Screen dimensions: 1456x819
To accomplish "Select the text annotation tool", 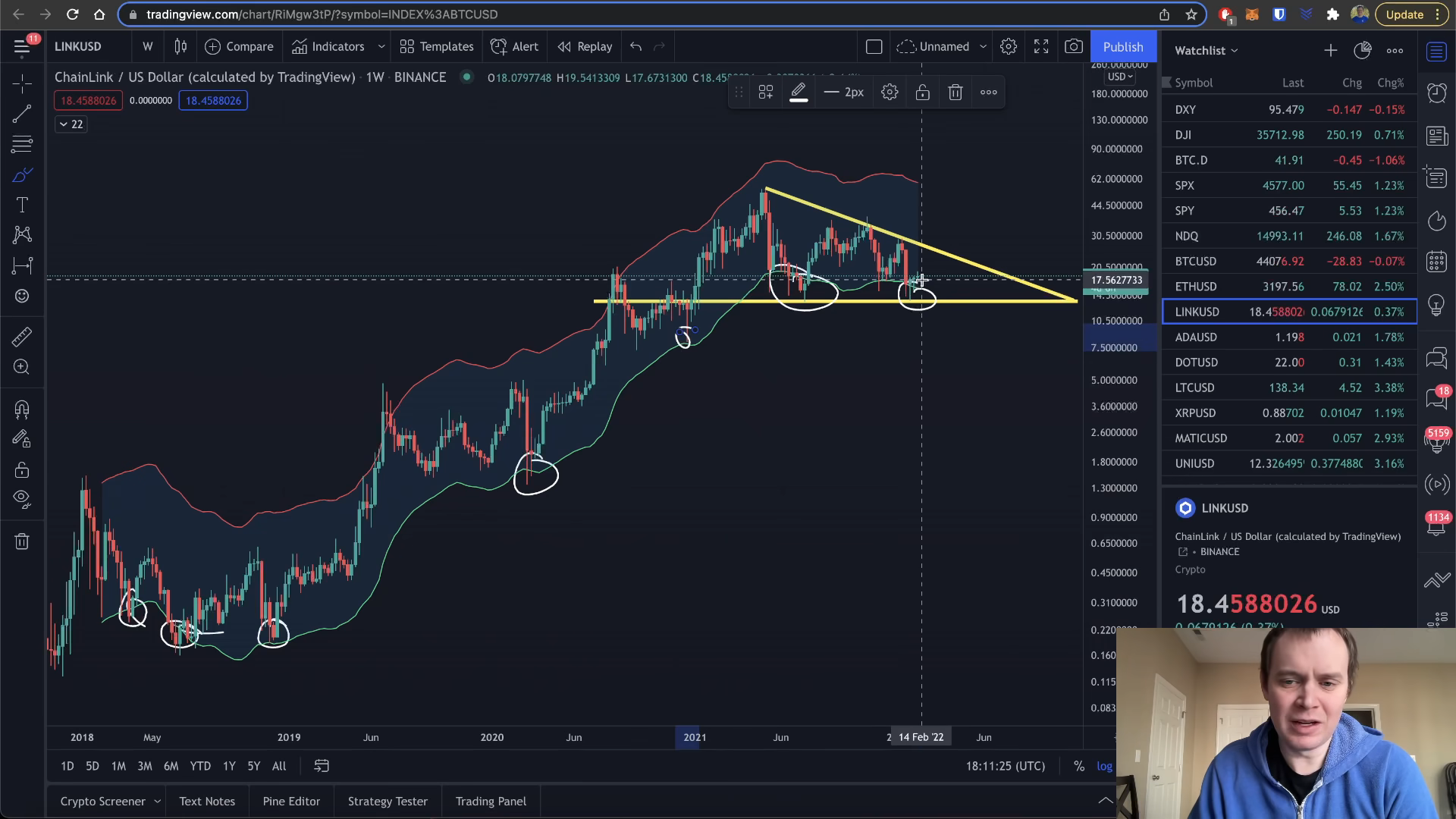I will (22, 205).
